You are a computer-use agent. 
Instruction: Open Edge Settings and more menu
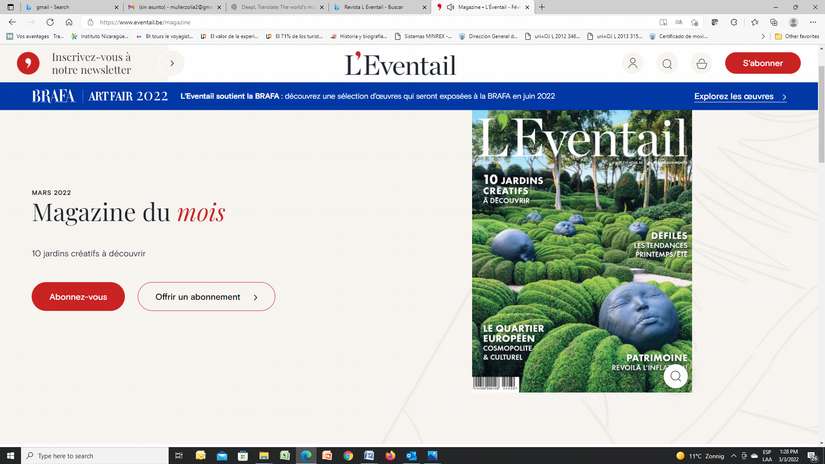click(x=813, y=22)
